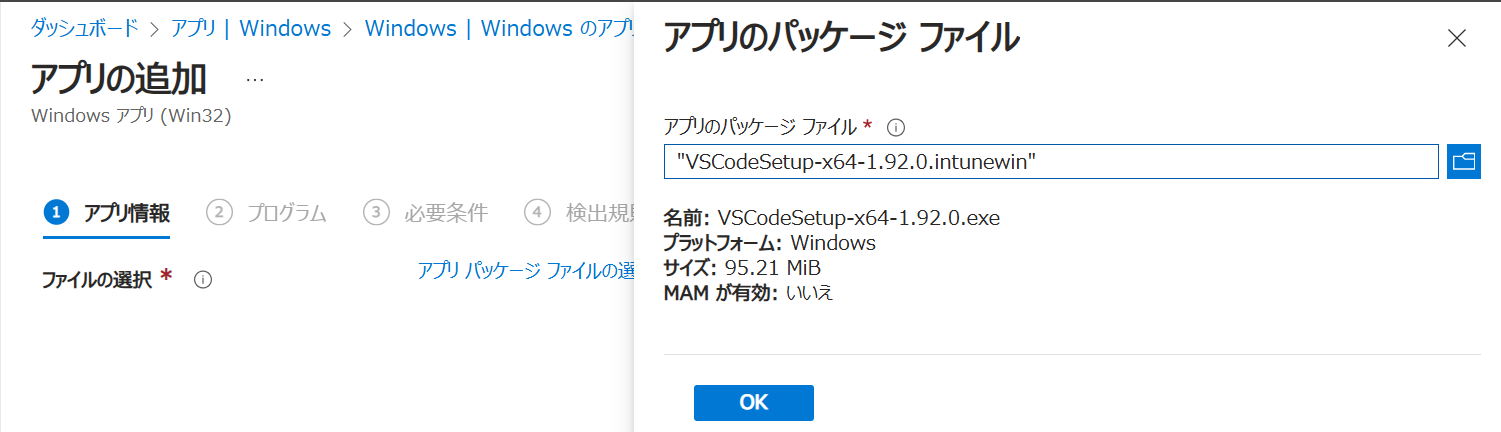
Task: Click the info icon next to ファイルの選択
Action: pyautogui.click(x=202, y=280)
